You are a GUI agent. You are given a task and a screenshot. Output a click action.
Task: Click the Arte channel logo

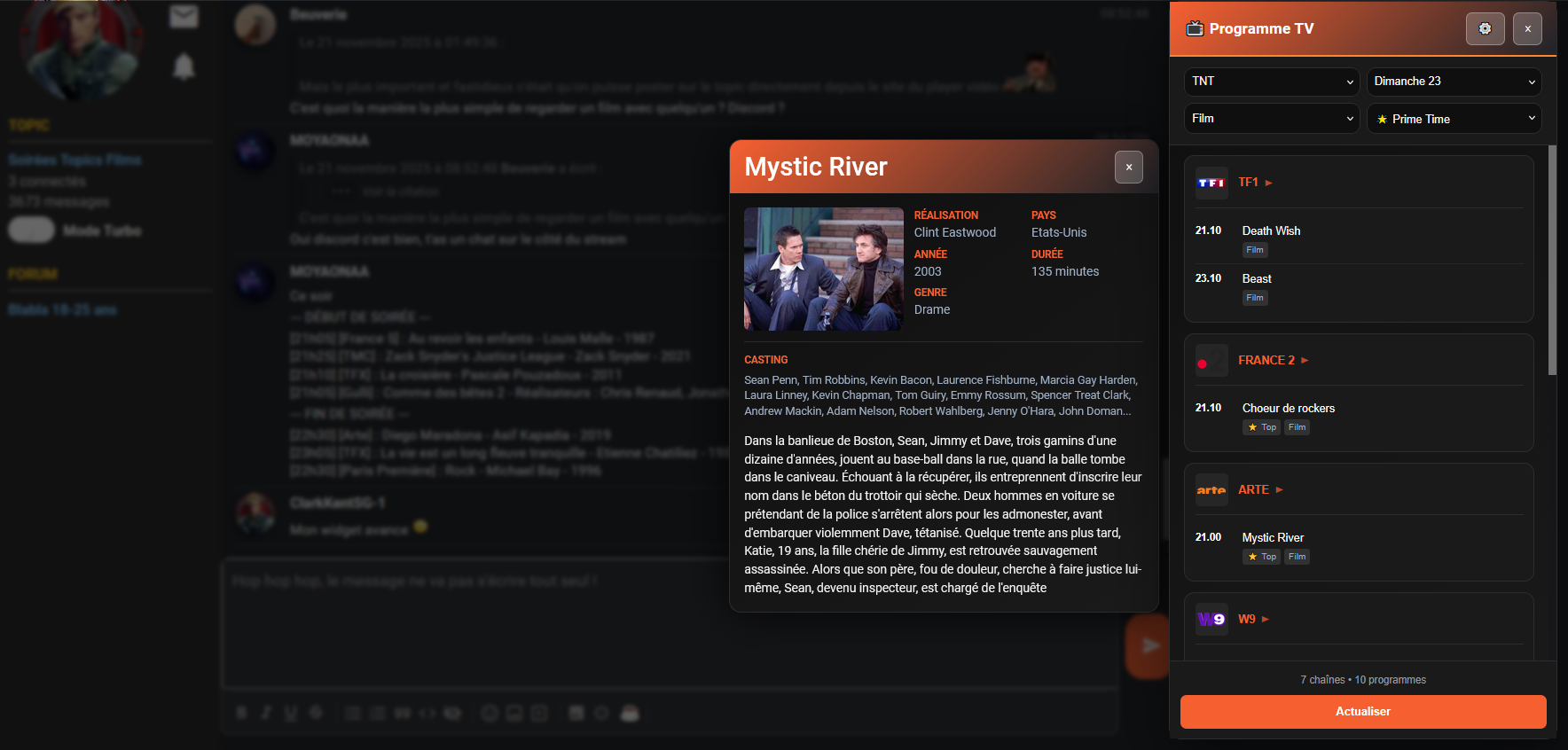(1211, 490)
